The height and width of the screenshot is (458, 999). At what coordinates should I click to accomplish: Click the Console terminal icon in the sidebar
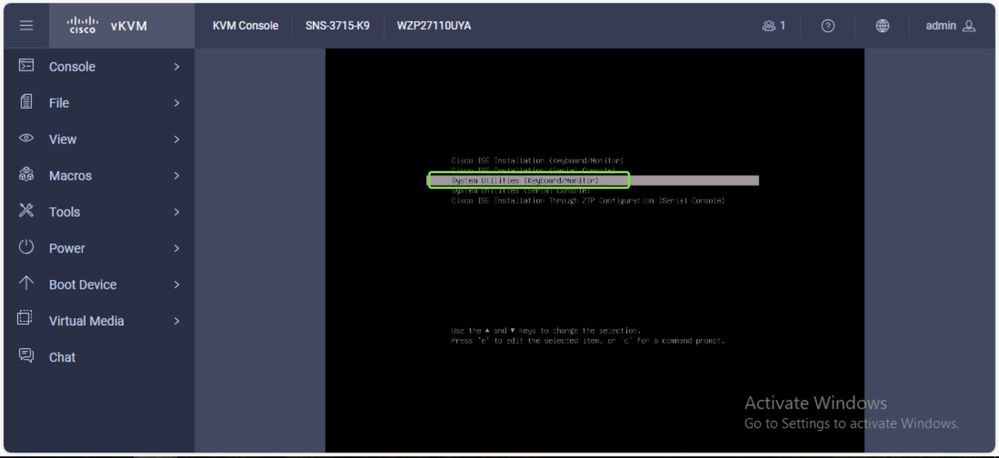[x=26, y=65]
